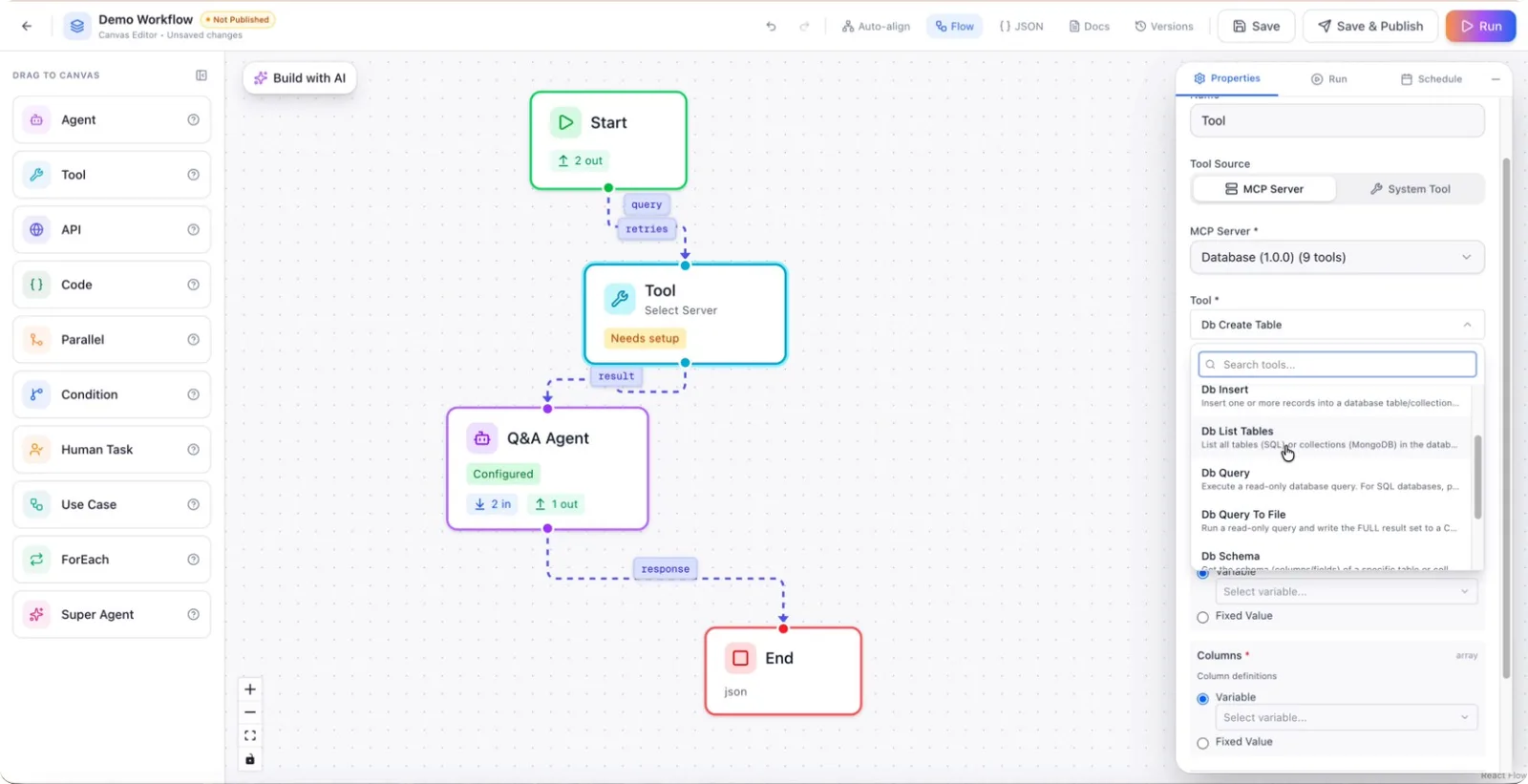Click the End node stop icon
1528x784 pixels.
(740, 658)
